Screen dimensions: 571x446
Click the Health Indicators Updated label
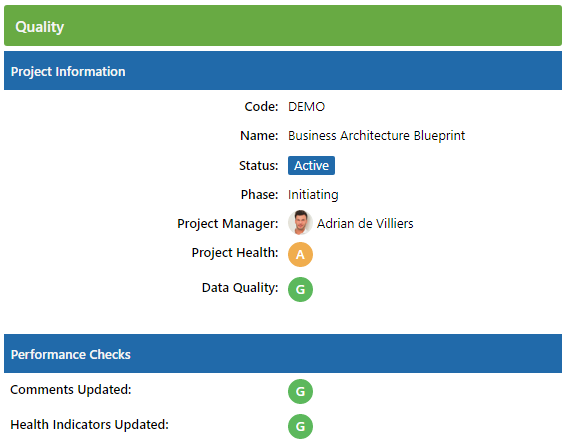click(89, 425)
